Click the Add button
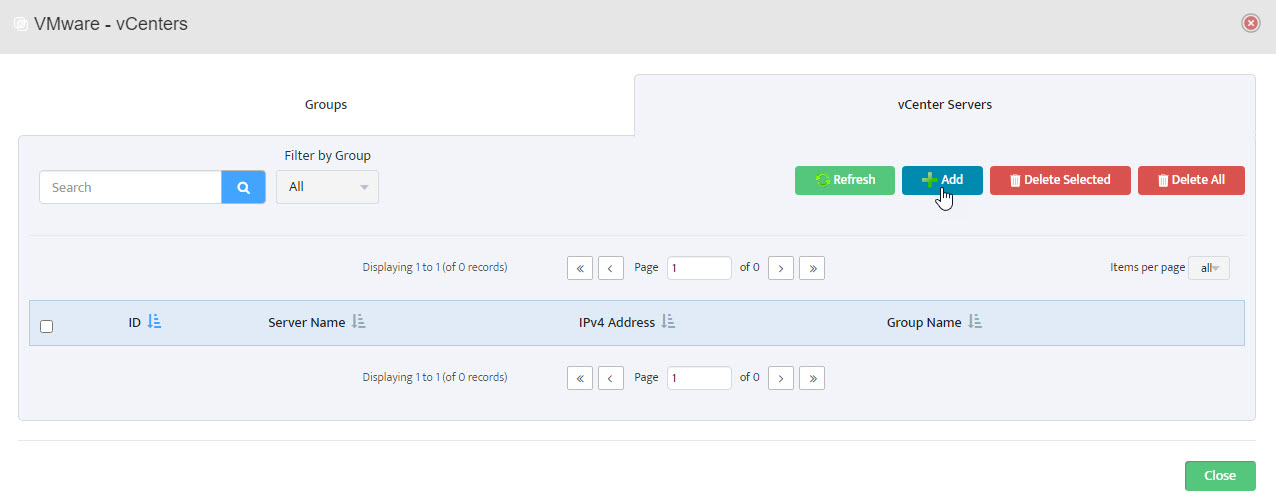Image resolution: width=1276 pixels, height=504 pixels. coord(942,180)
